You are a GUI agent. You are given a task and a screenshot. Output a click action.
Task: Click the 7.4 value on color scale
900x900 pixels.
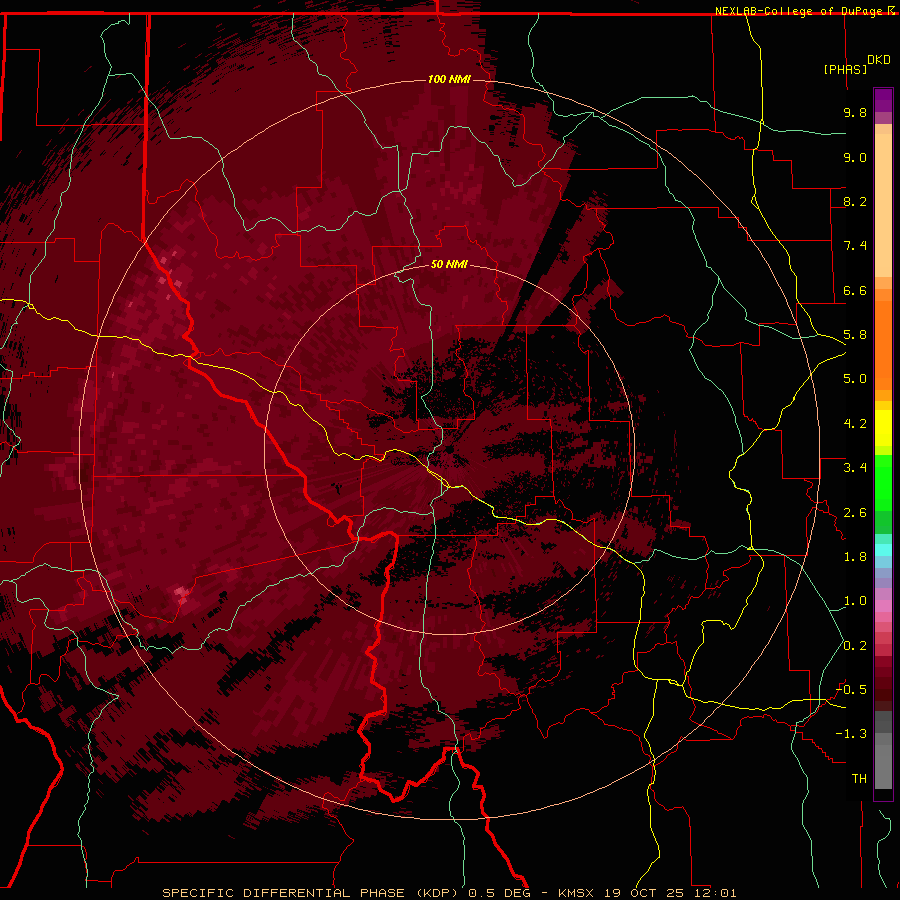(855, 246)
